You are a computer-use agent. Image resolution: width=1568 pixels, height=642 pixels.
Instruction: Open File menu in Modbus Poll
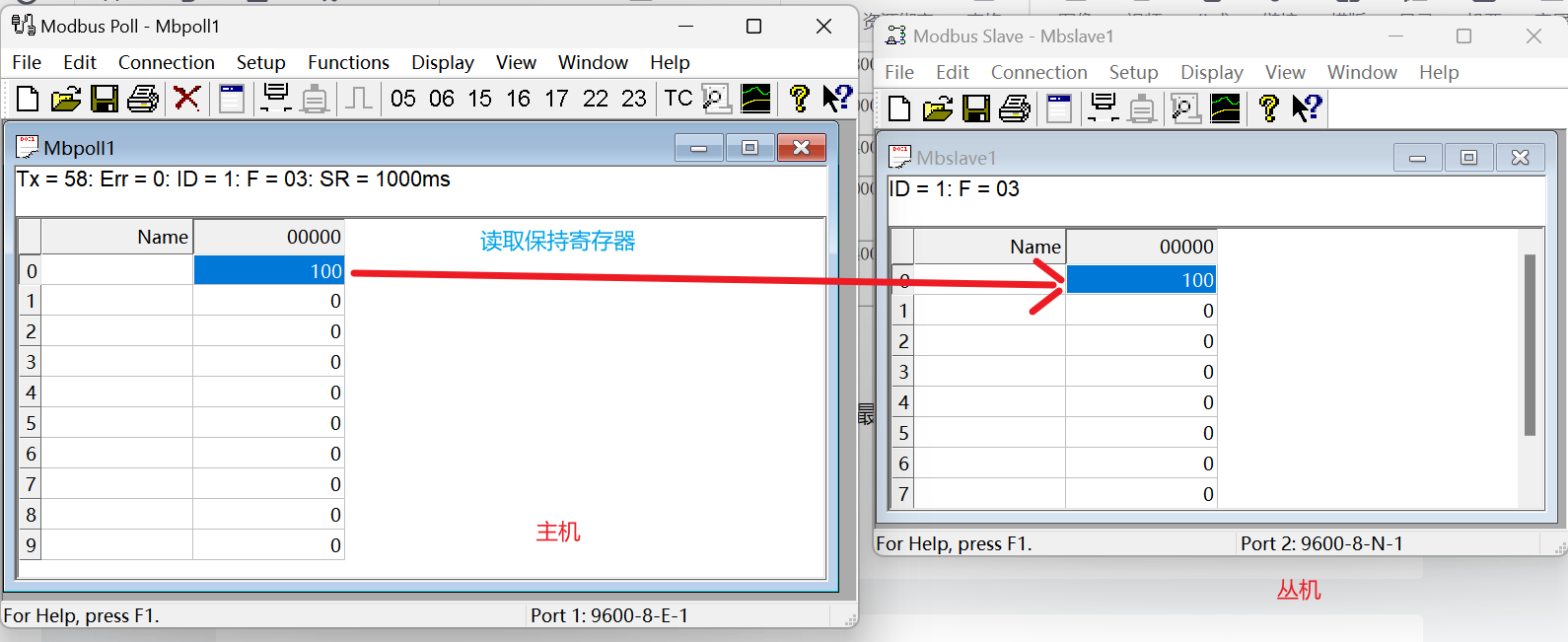[x=27, y=62]
